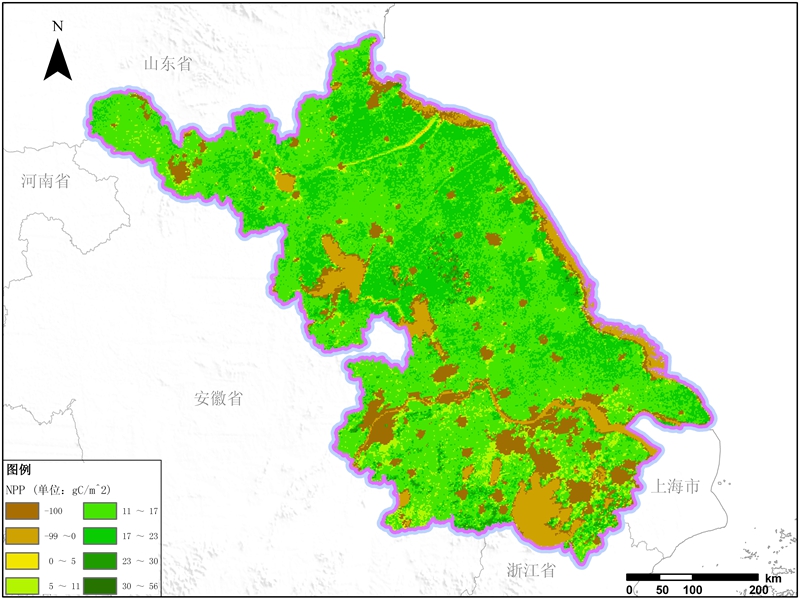Click the 100 value on scale bar

692,590
